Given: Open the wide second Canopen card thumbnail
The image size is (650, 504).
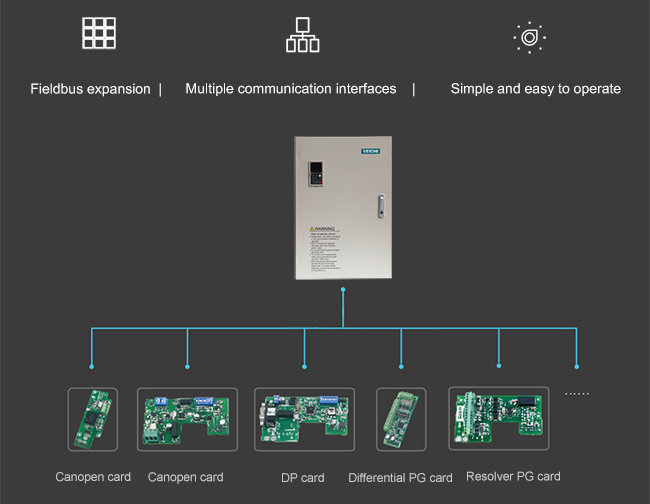Looking at the screenshot, I should (187, 419).
